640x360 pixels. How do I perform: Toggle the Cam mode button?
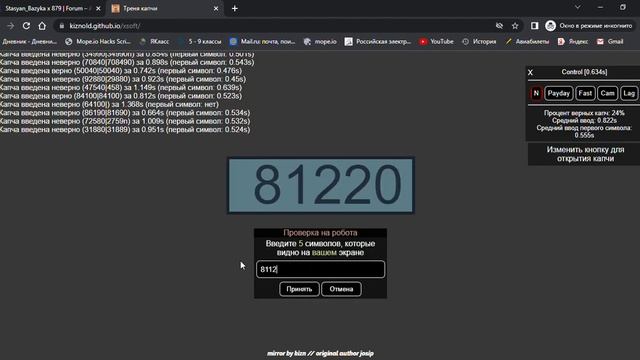point(607,93)
